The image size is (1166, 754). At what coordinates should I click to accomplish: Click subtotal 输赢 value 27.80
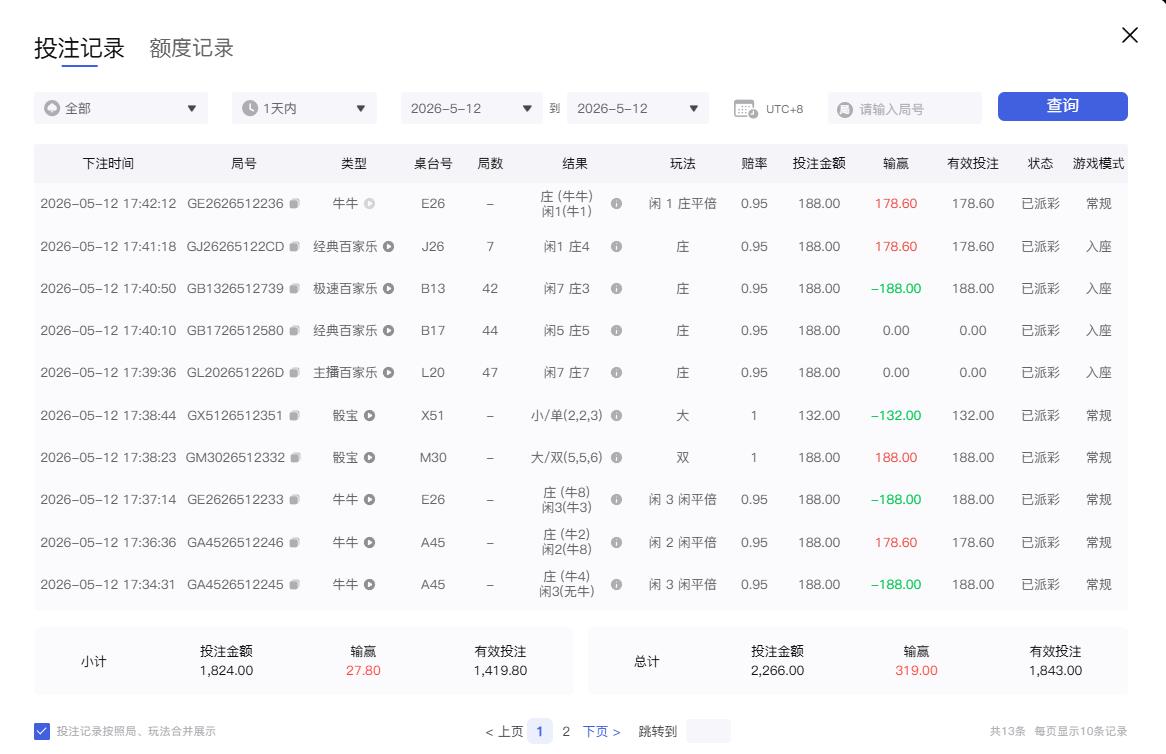363,671
